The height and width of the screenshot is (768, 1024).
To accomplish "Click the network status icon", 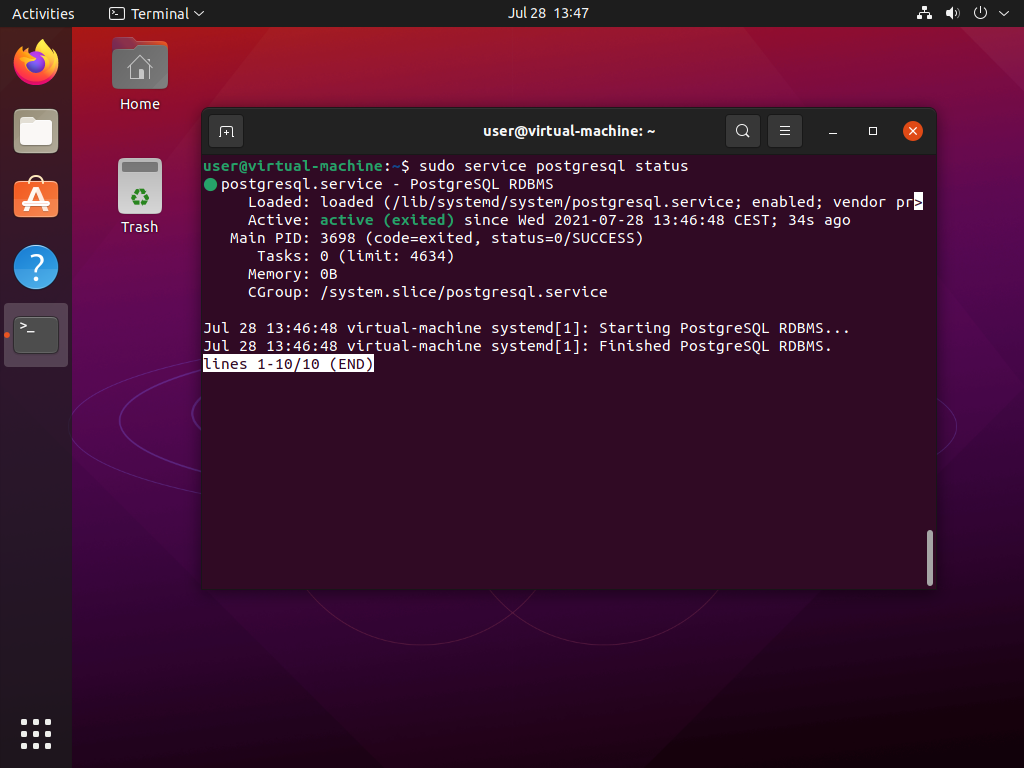I will click(924, 14).
